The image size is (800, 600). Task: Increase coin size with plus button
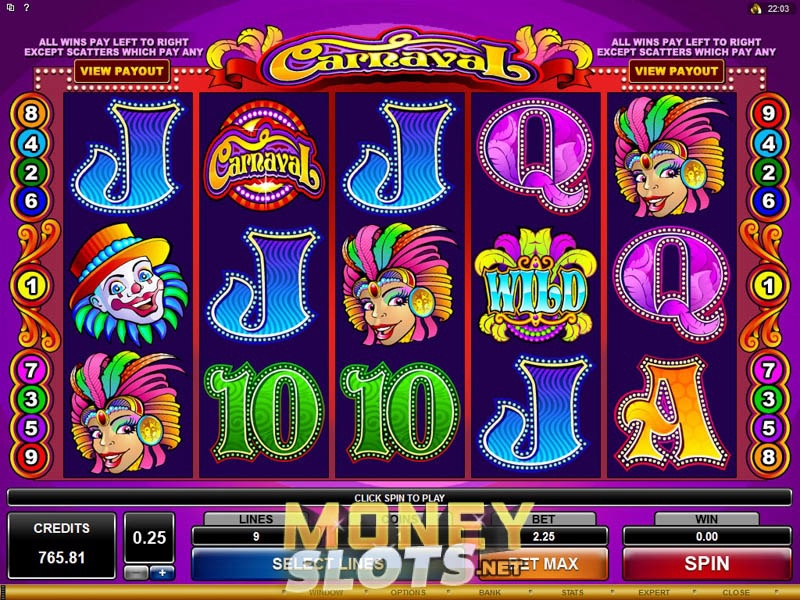(162, 573)
